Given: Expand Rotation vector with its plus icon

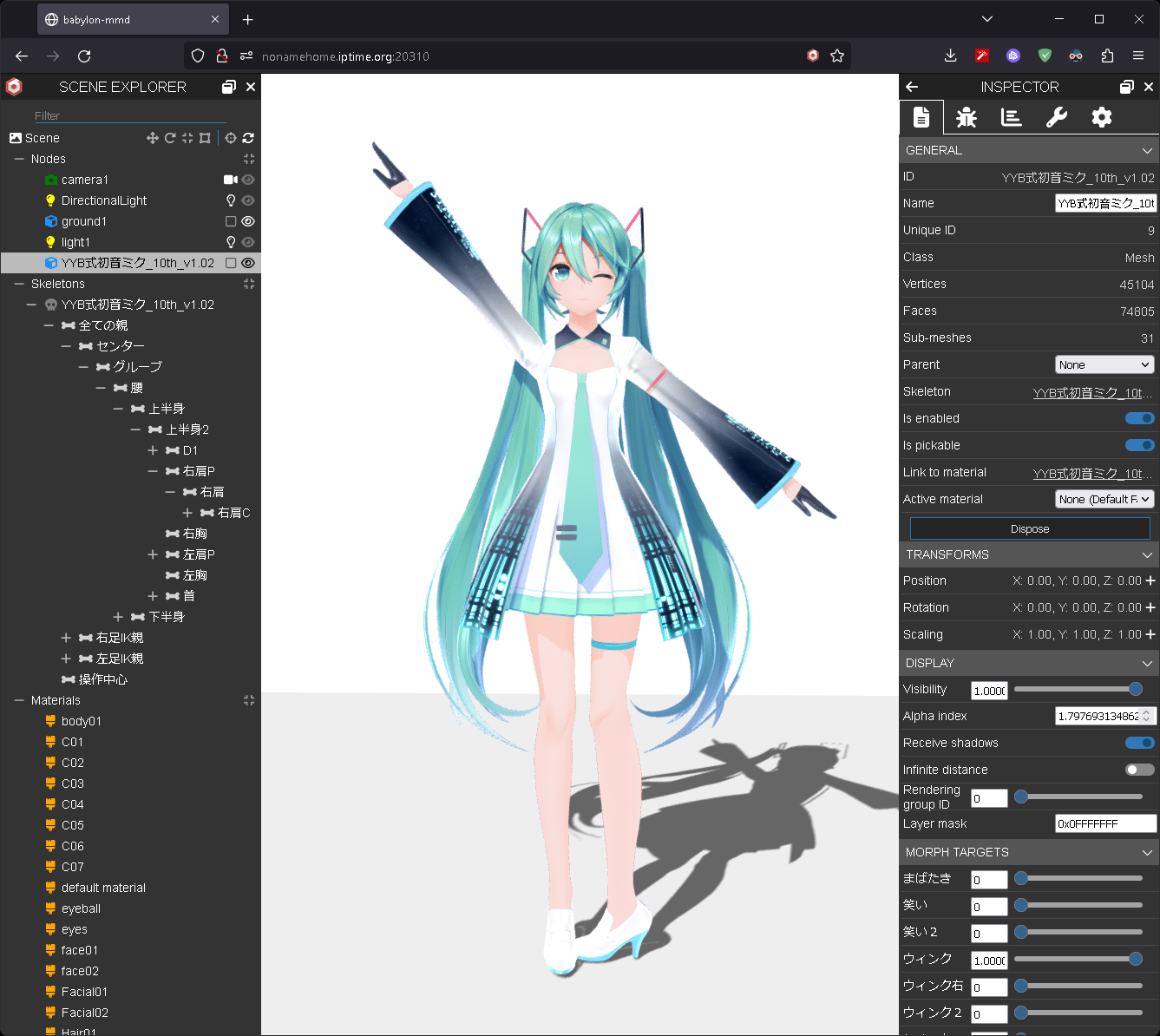Looking at the screenshot, I should [x=1150, y=607].
